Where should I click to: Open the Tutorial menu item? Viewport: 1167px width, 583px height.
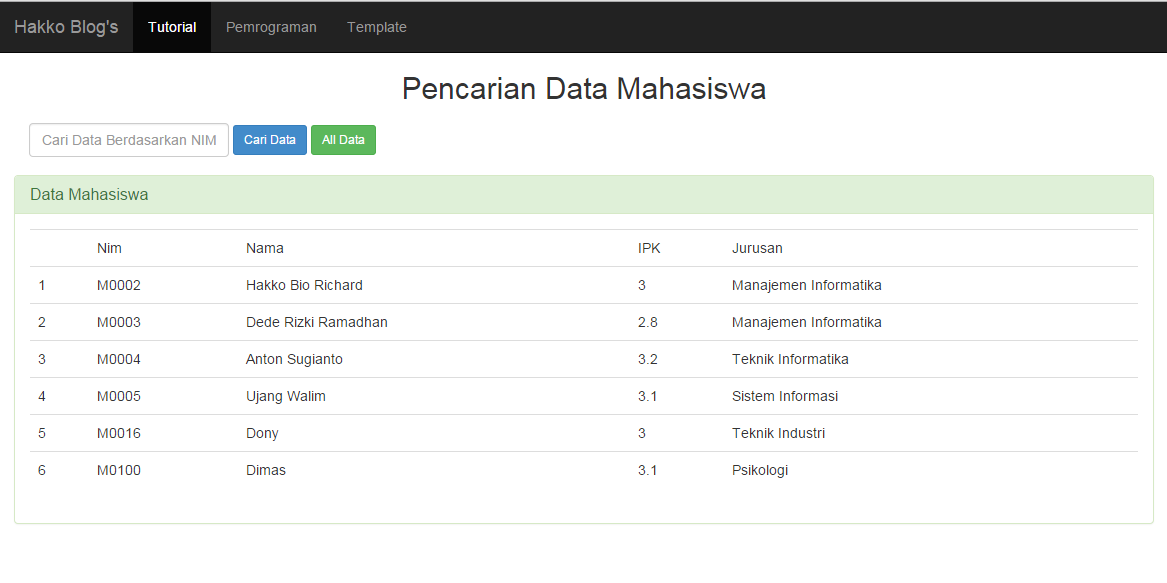(x=171, y=27)
